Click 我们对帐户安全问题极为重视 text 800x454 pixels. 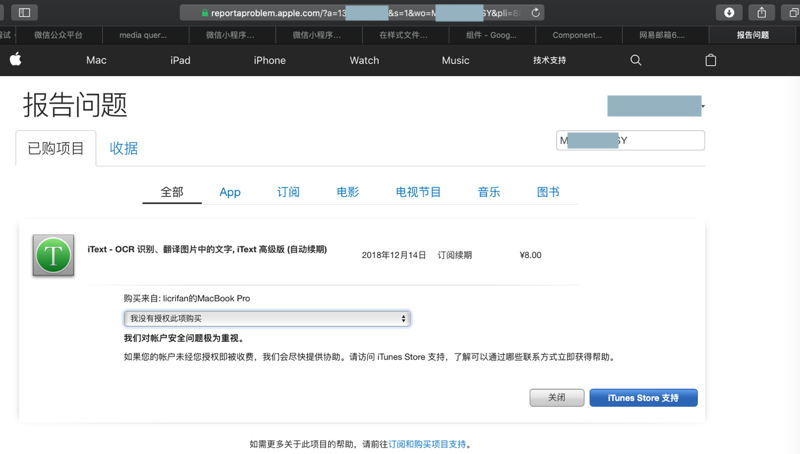point(185,338)
